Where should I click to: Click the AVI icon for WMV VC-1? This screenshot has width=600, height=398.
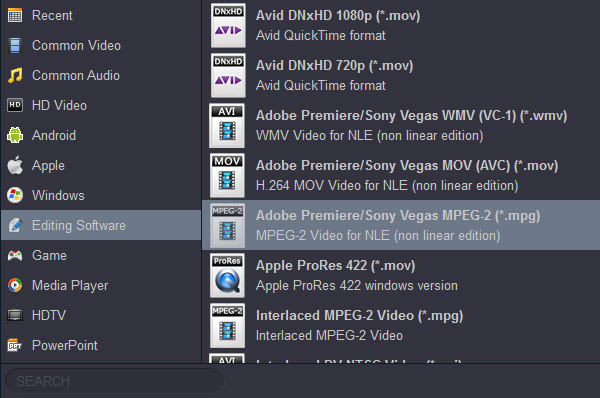tap(227, 126)
